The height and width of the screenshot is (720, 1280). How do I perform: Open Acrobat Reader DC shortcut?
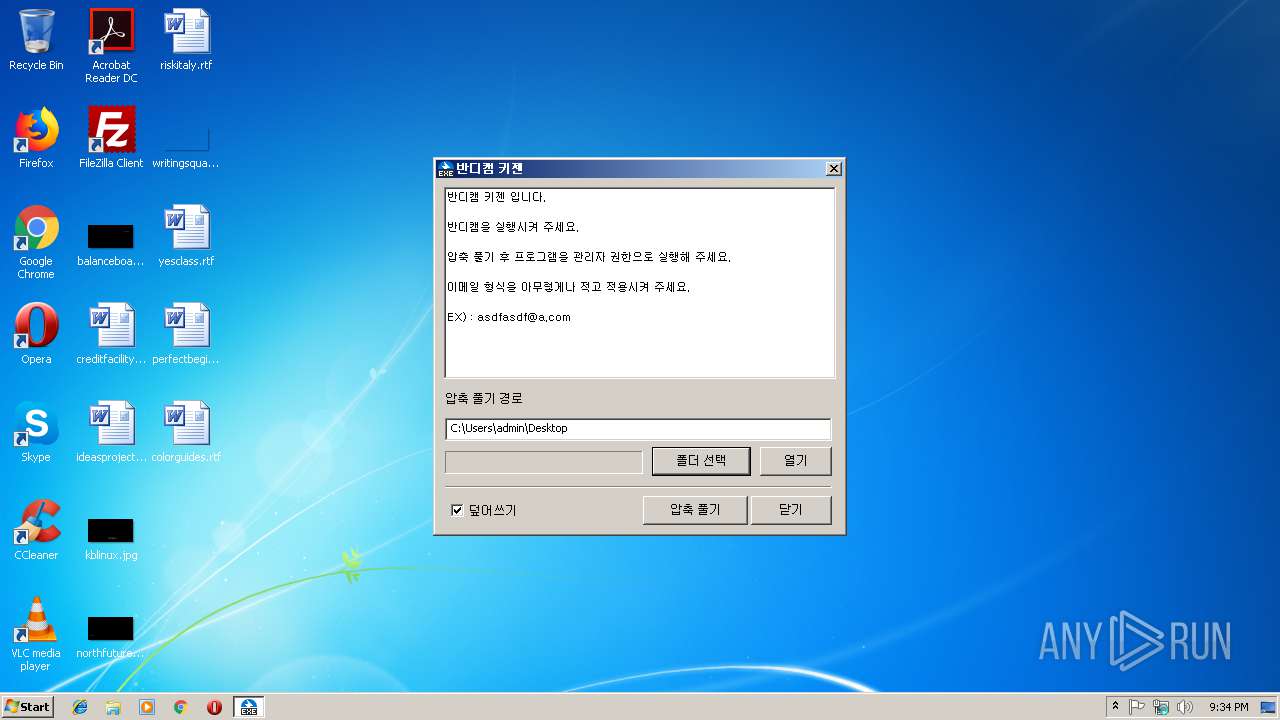coord(111,46)
